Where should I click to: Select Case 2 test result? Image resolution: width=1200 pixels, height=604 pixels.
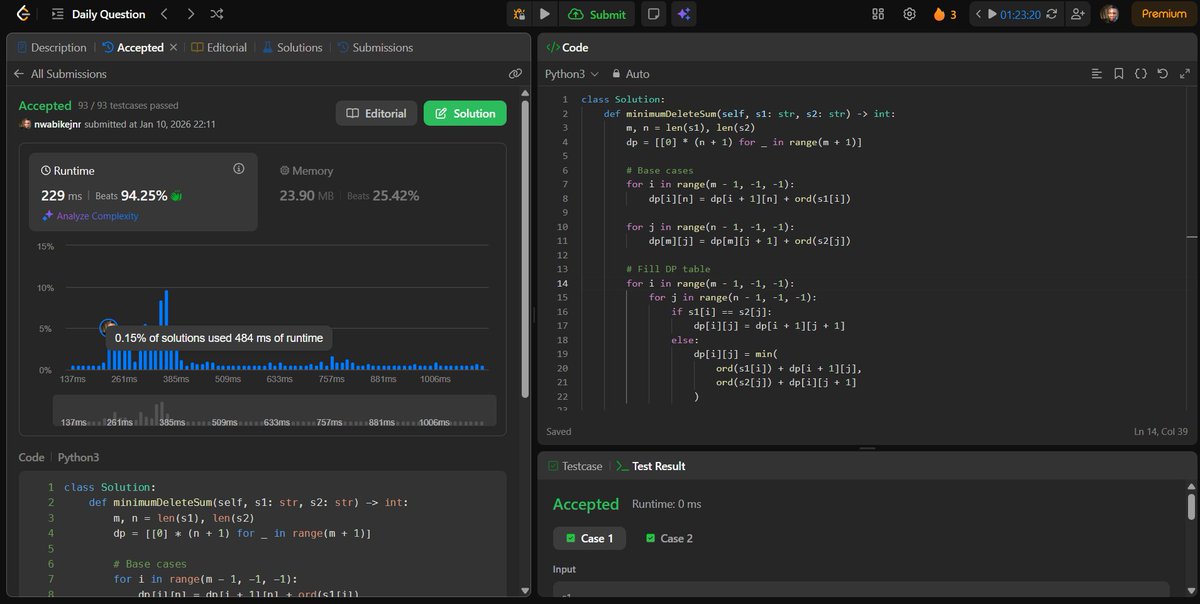(669, 538)
